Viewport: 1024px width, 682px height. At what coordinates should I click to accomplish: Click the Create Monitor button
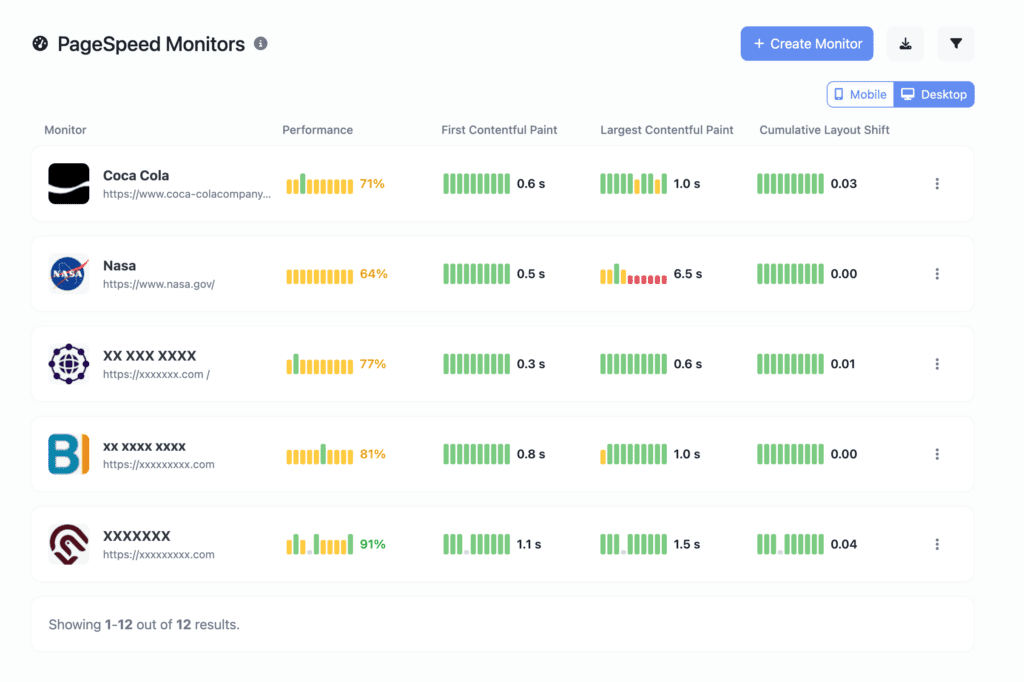click(806, 43)
